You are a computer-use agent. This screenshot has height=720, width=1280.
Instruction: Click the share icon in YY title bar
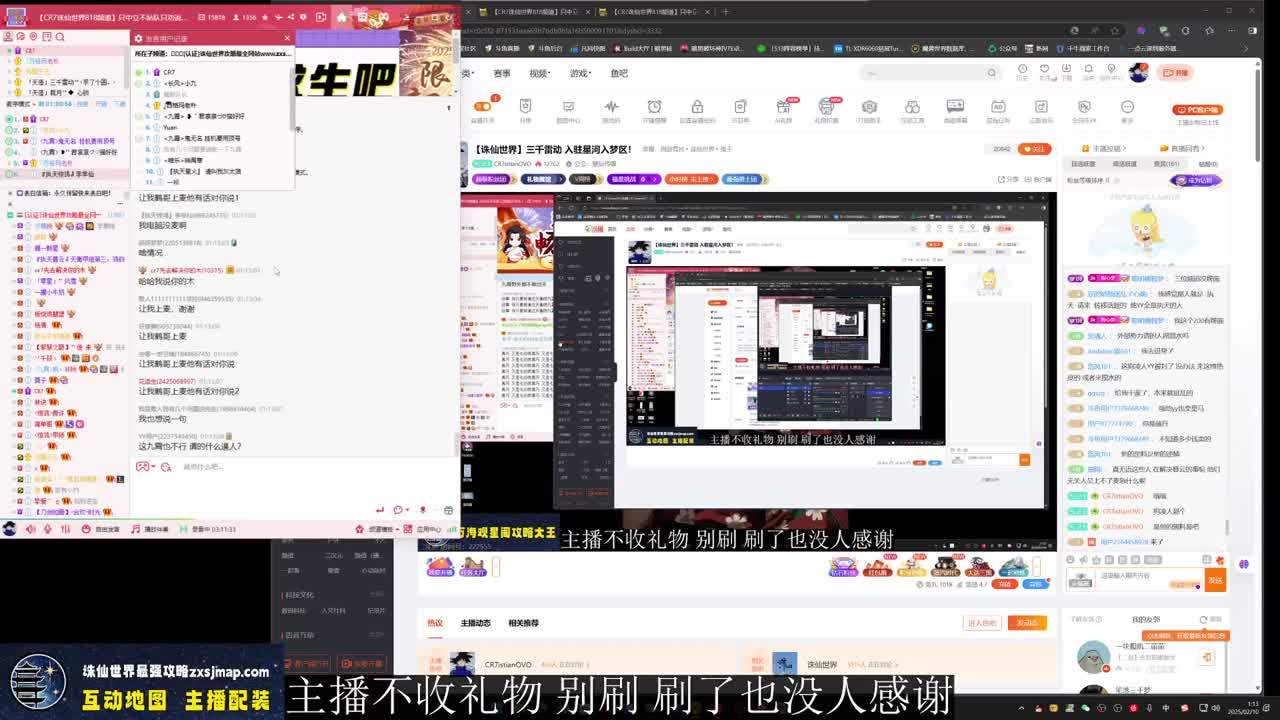[292, 17]
